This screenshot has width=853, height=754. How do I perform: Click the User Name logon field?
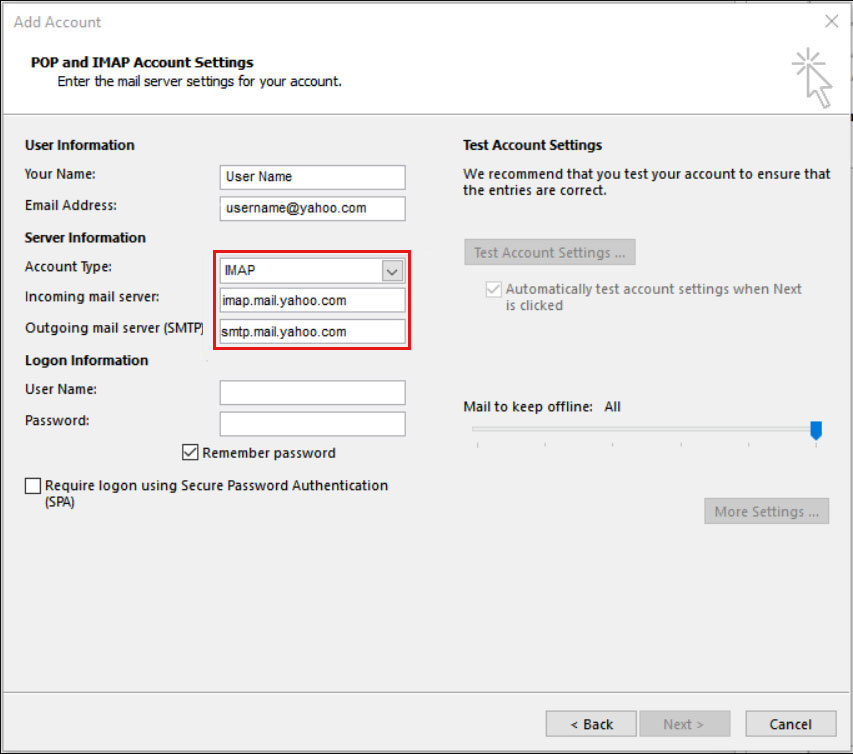(311, 392)
